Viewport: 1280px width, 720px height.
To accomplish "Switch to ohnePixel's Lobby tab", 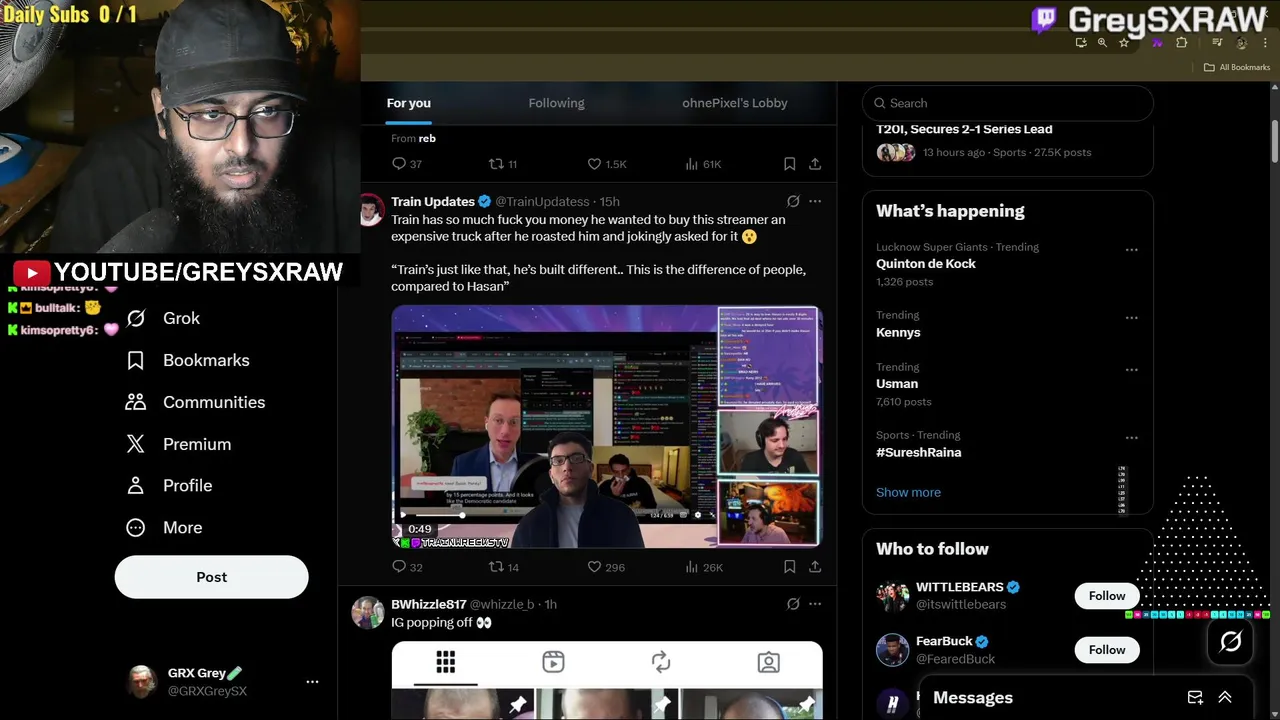I will click(x=735, y=103).
